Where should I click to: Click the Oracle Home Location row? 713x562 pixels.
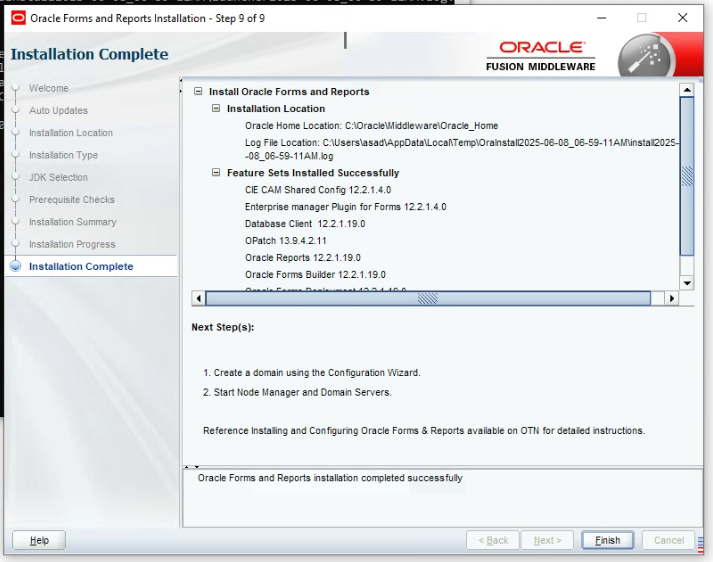point(371,125)
